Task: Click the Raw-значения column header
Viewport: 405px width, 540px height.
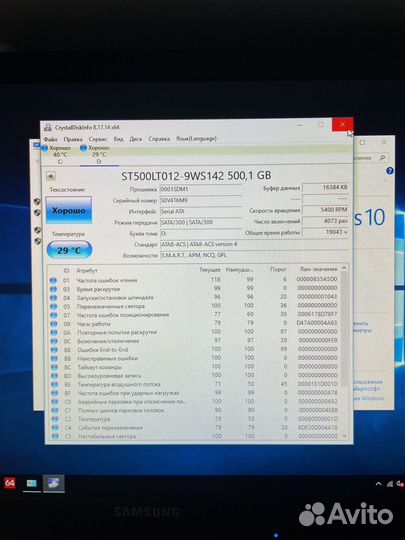Action: pos(319,269)
